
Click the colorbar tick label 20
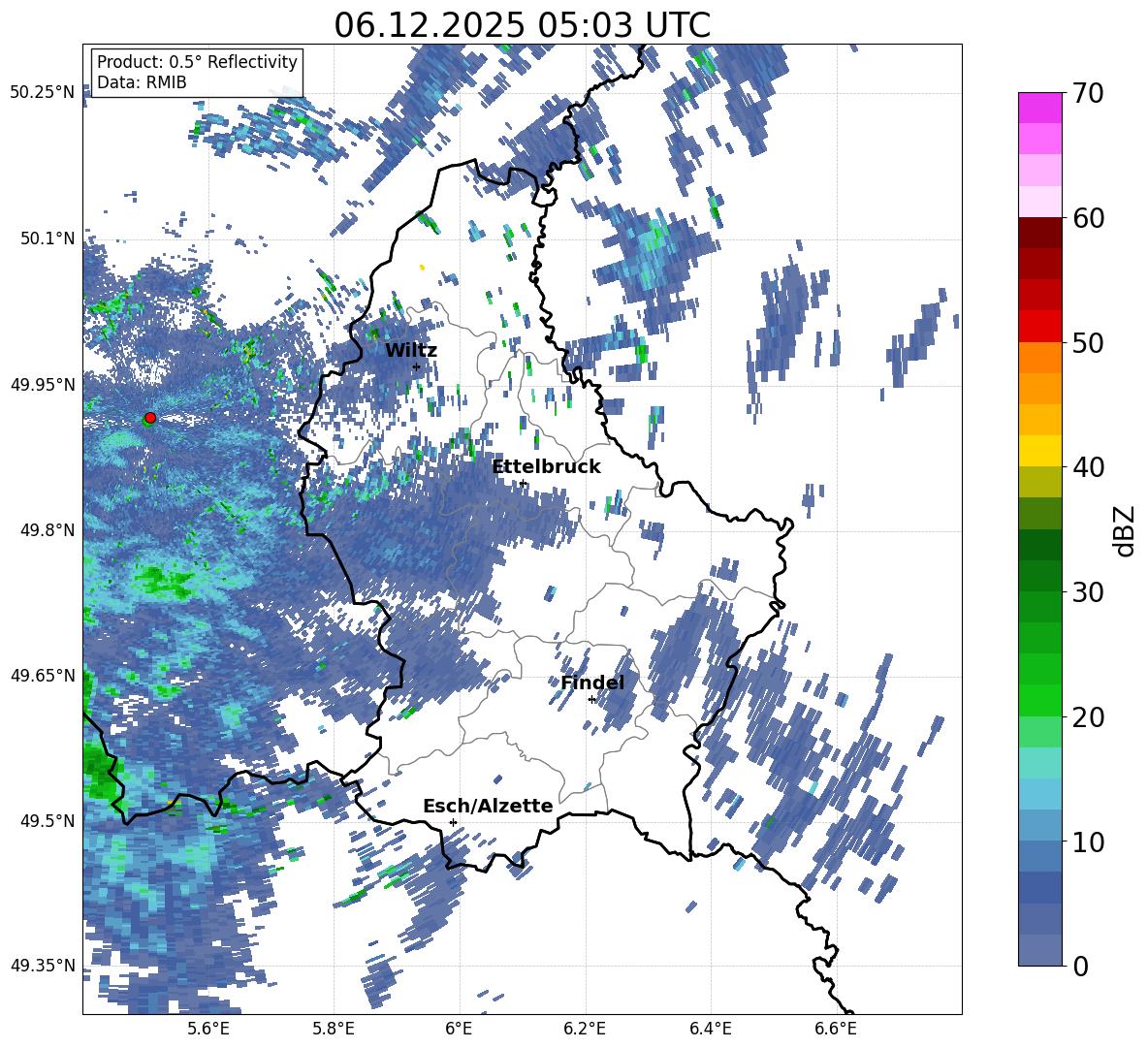coord(1088,717)
